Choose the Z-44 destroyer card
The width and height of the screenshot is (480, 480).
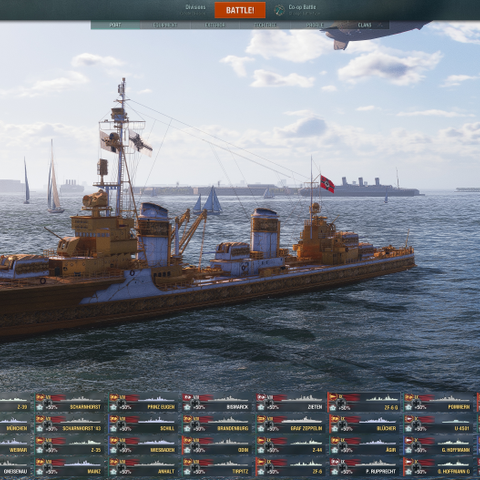291,445
